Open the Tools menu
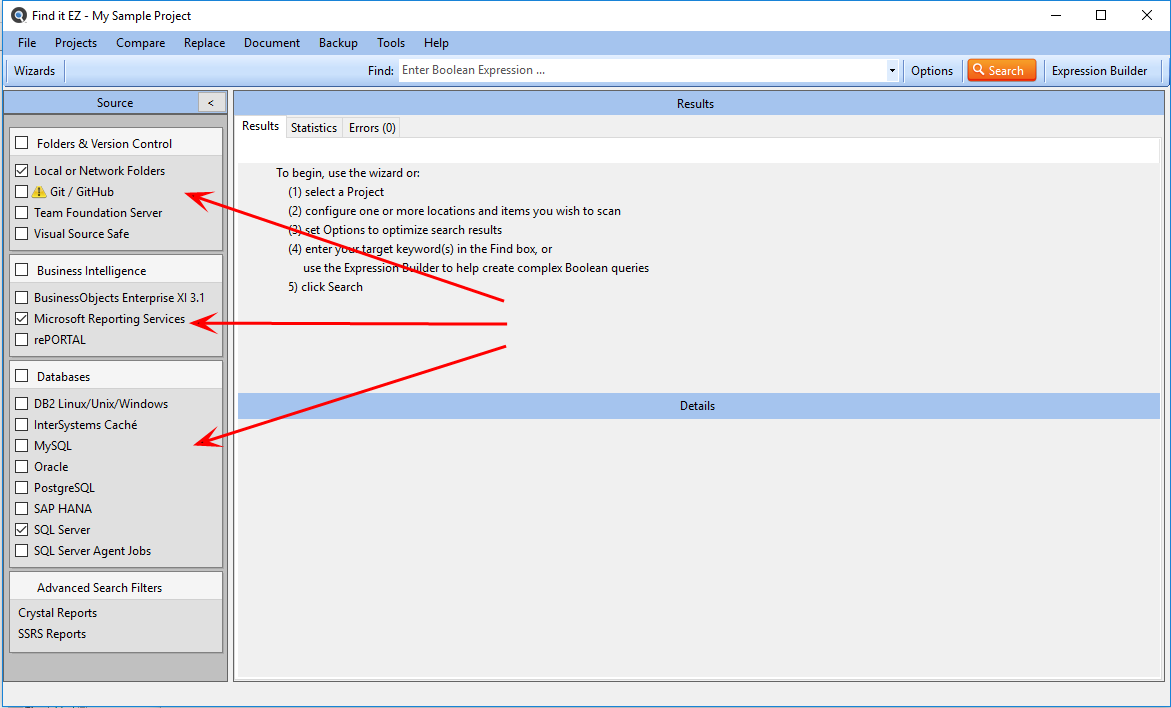This screenshot has width=1171, height=708. coord(391,43)
